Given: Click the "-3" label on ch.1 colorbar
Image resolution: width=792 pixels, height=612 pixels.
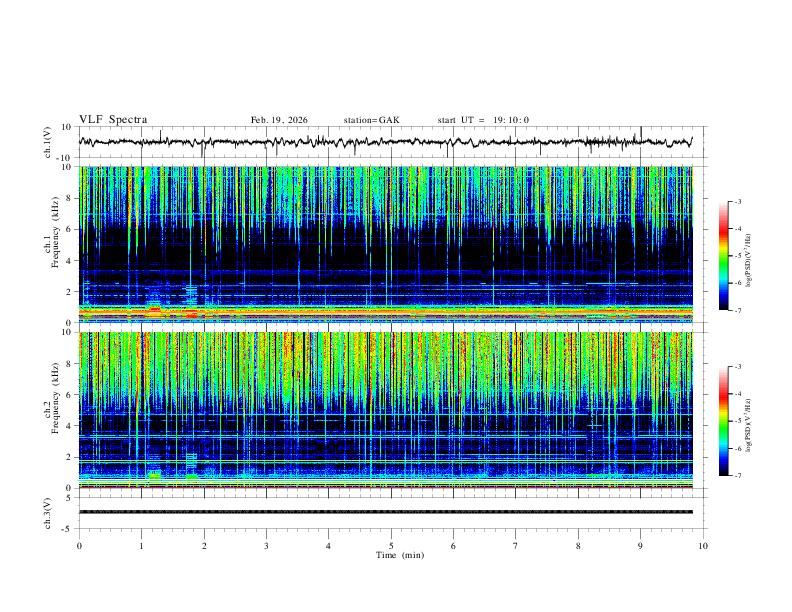Looking at the screenshot, I should pos(737,201).
